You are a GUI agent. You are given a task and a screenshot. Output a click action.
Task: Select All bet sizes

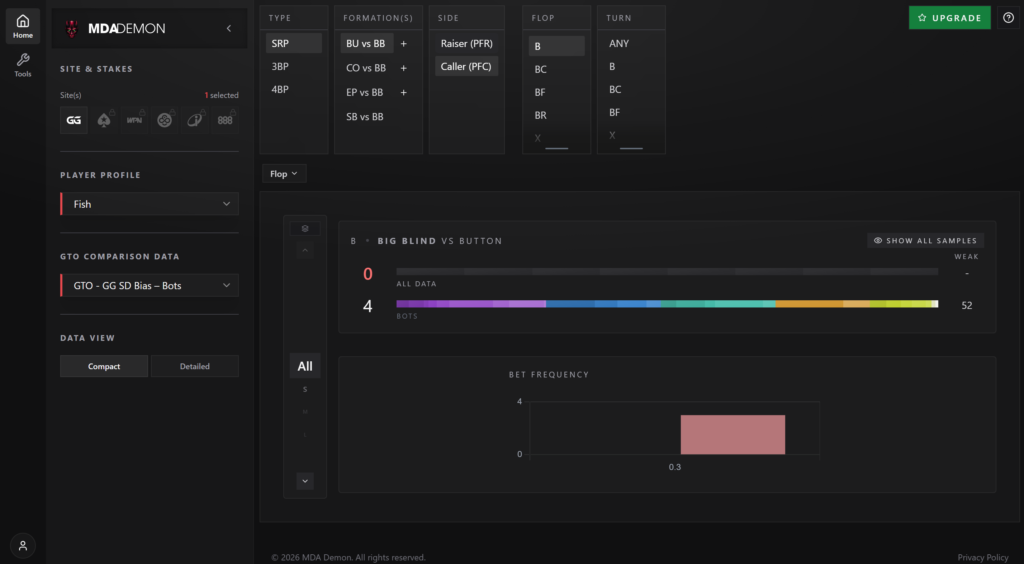[305, 366]
